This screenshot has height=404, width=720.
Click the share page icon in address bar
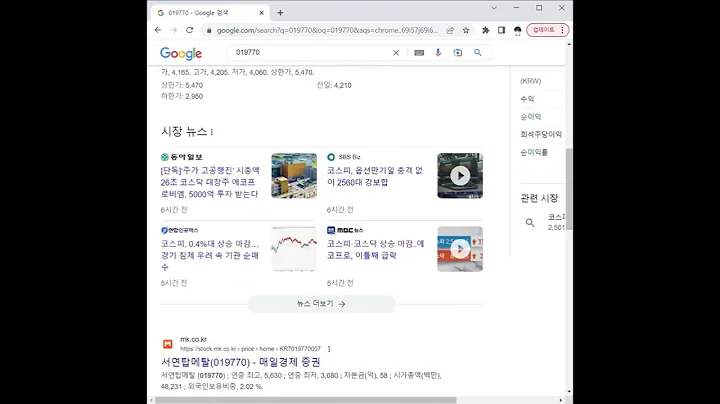(450, 30)
